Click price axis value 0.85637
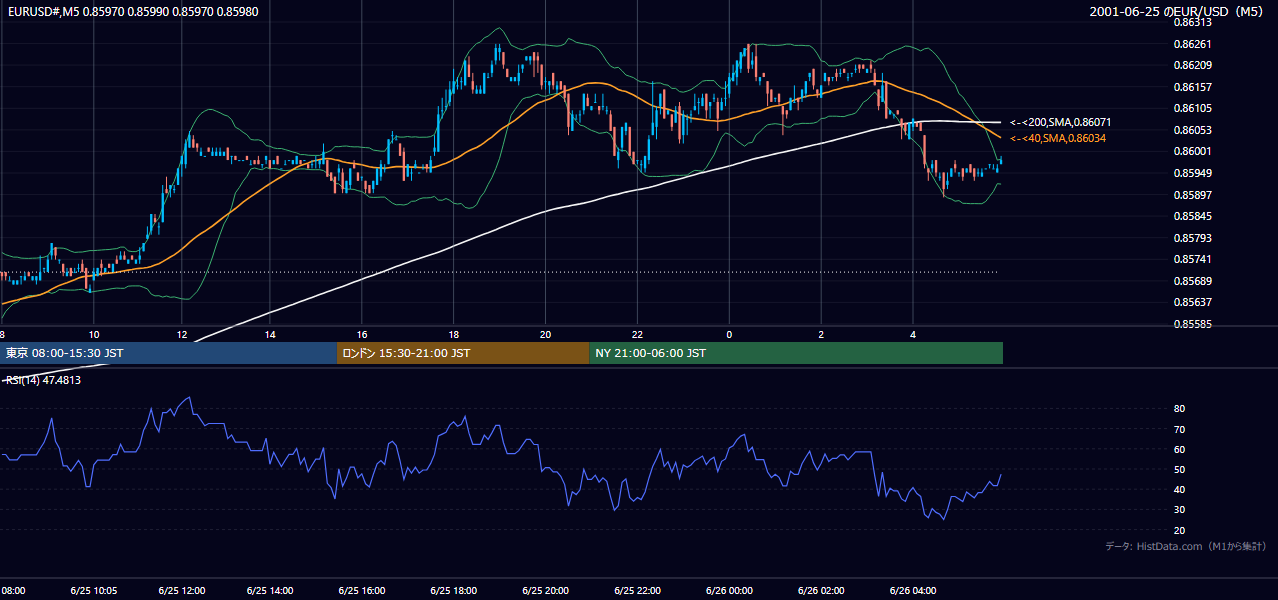Image resolution: width=1278 pixels, height=600 pixels. [1192, 303]
